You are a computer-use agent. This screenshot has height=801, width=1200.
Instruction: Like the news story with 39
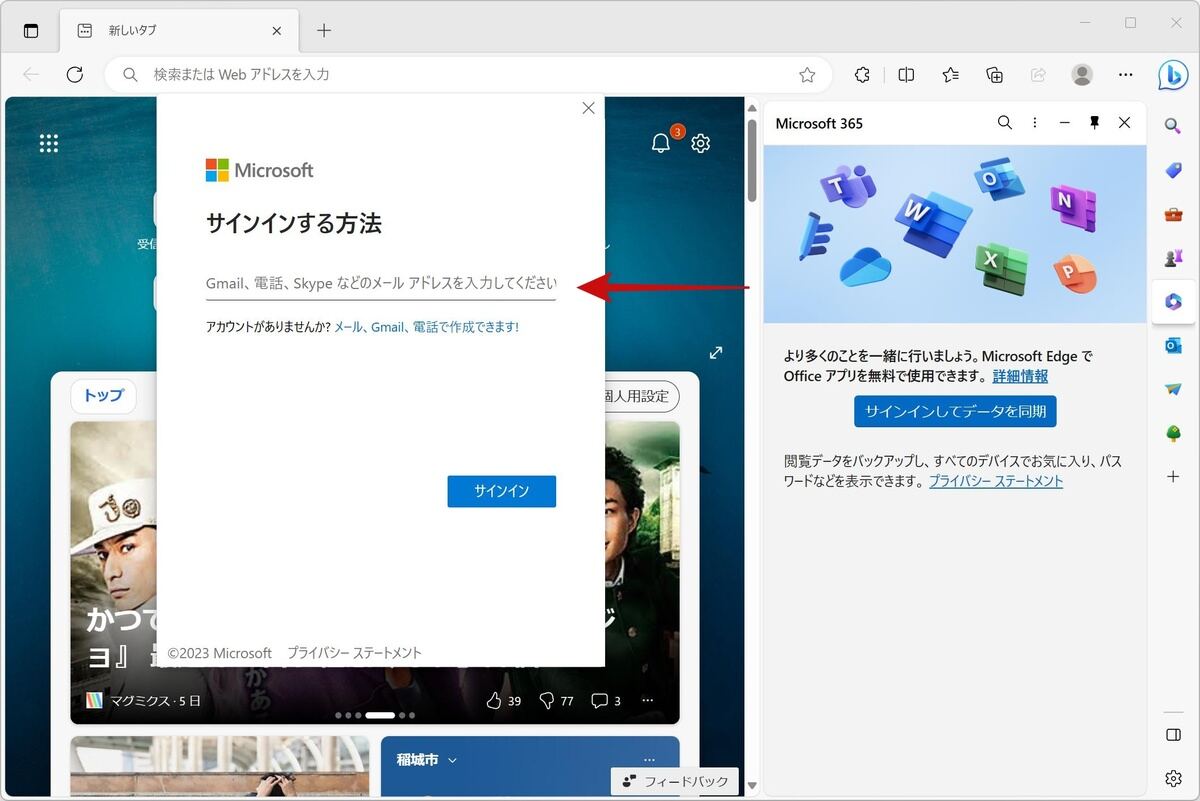504,701
